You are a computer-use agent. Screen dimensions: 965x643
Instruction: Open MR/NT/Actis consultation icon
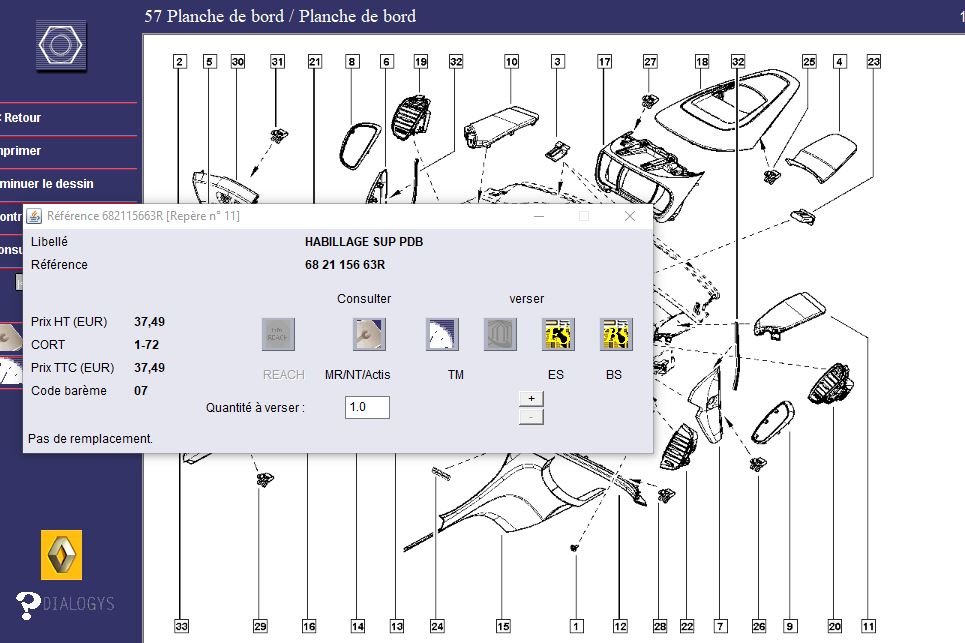coord(369,334)
